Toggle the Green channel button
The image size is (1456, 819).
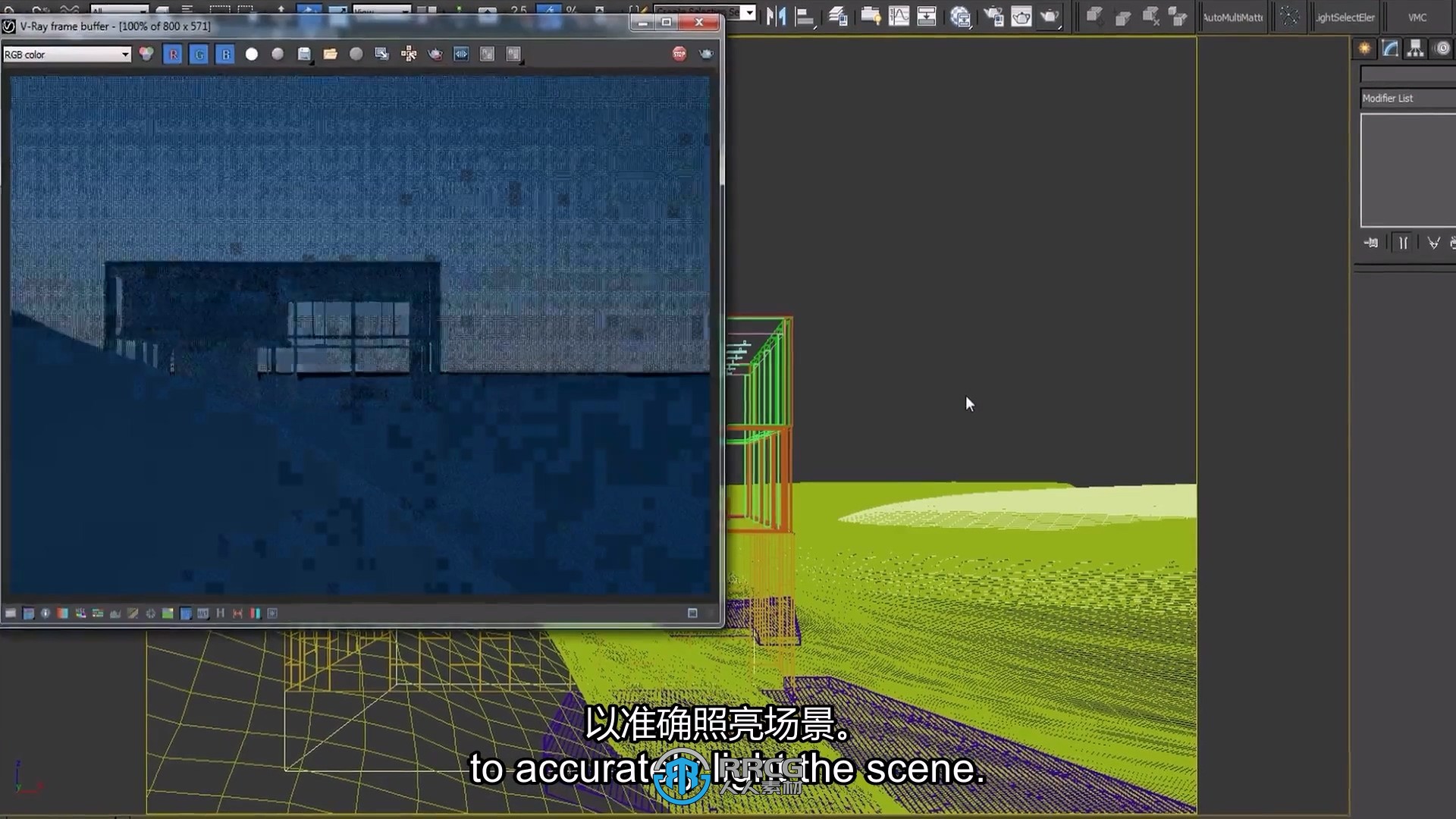199,55
